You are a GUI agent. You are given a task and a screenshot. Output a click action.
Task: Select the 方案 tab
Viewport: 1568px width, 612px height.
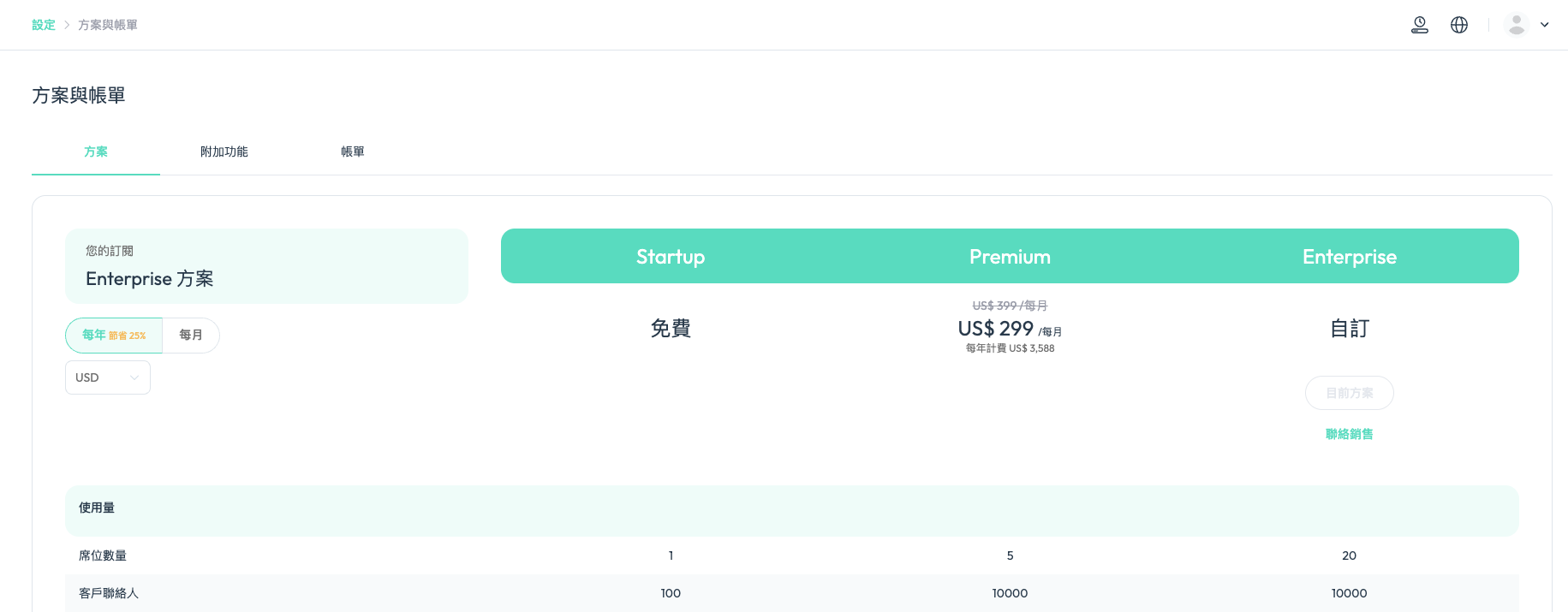pyautogui.click(x=96, y=152)
